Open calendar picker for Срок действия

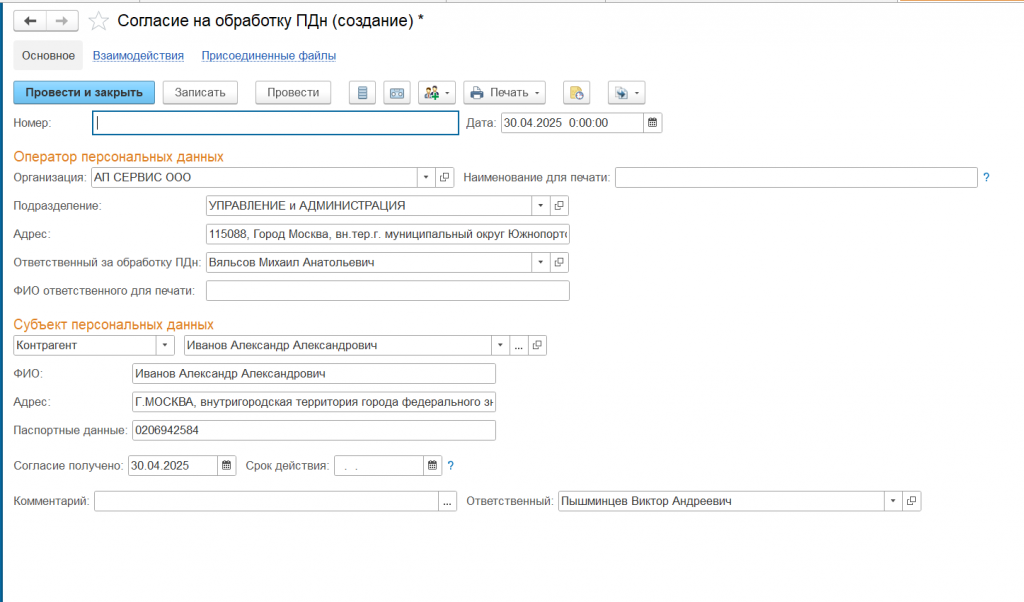[x=432, y=465]
